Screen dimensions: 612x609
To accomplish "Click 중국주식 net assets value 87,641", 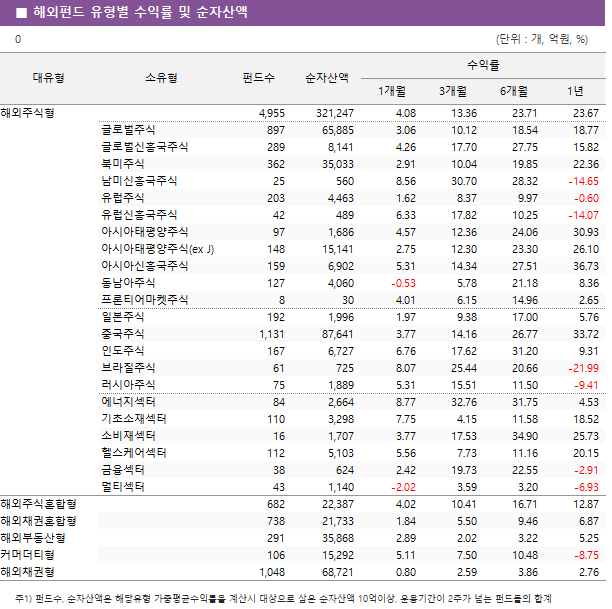I will point(338,334).
